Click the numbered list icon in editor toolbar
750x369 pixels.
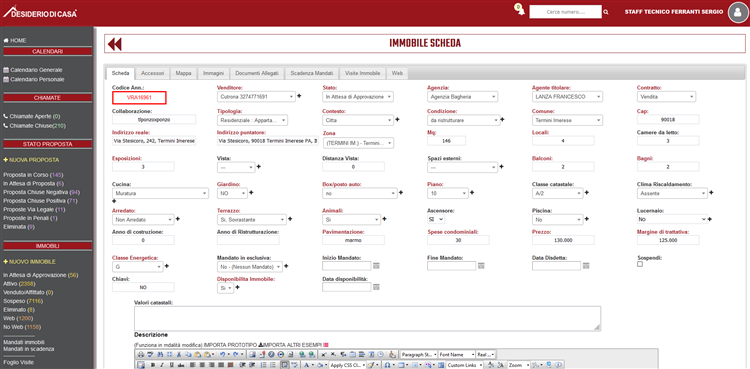pos(265,365)
